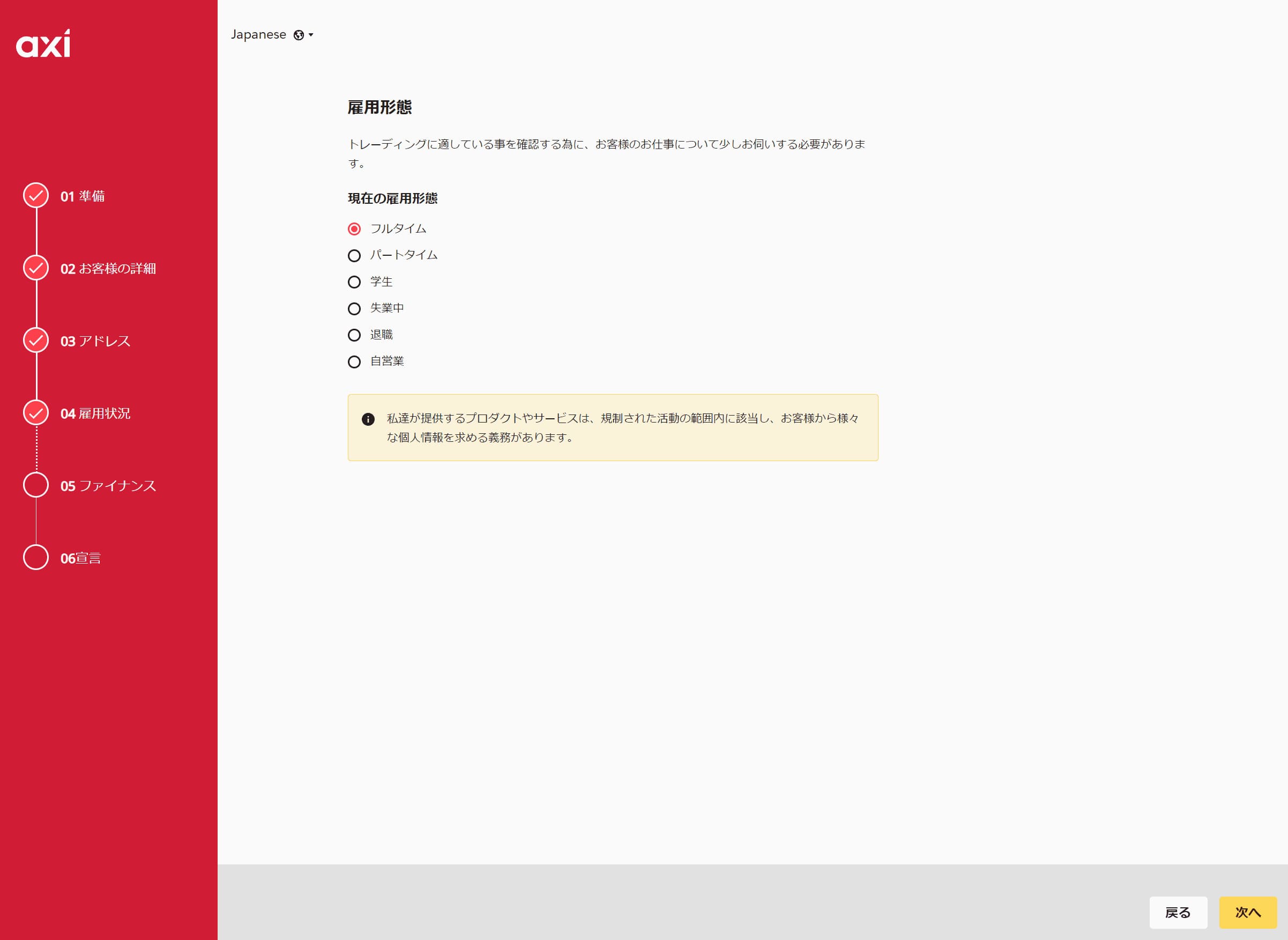Click the 自営業 option label
The height and width of the screenshot is (940, 1288).
click(x=387, y=361)
